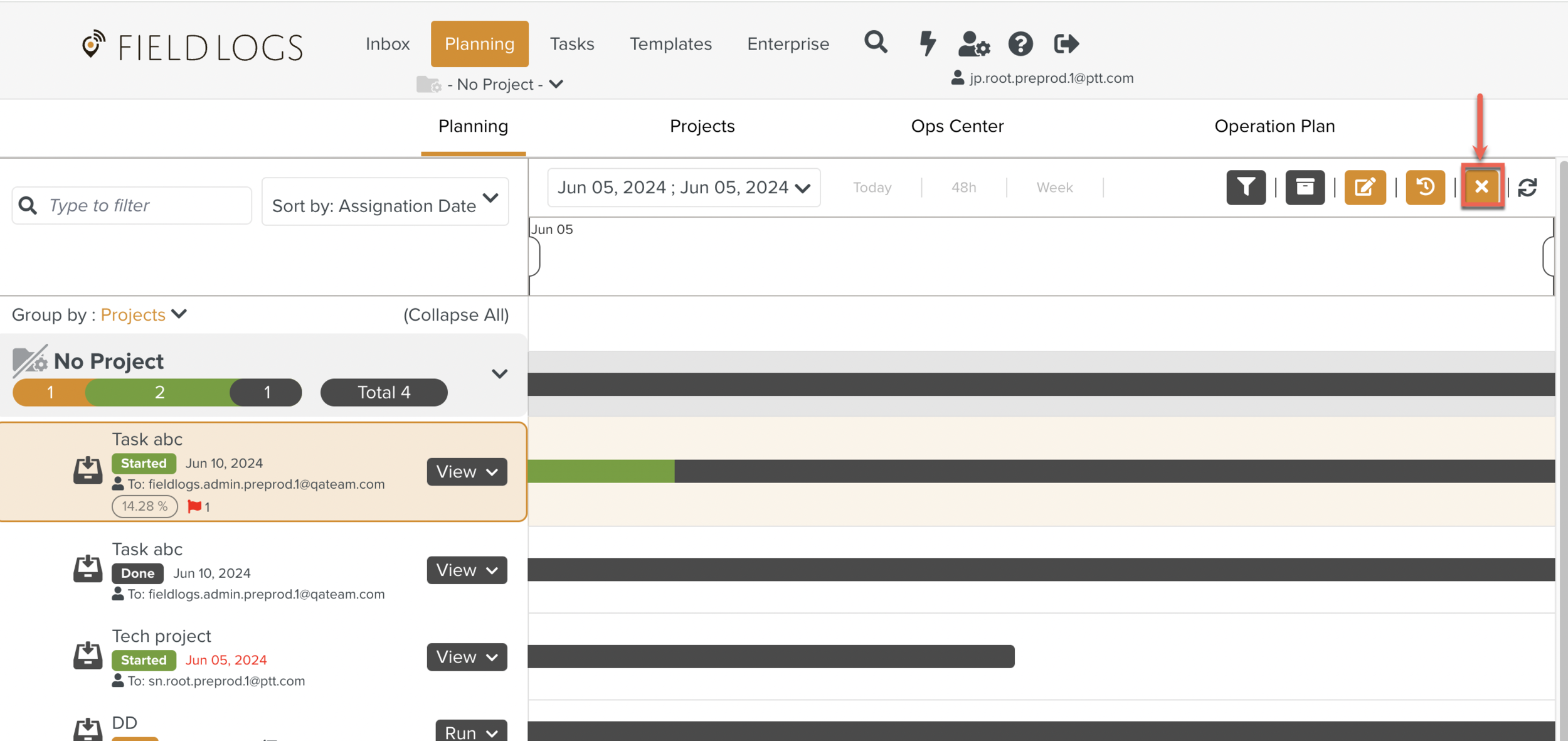Open the Templates menu item
The height and width of the screenshot is (741, 1568).
pyautogui.click(x=670, y=44)
